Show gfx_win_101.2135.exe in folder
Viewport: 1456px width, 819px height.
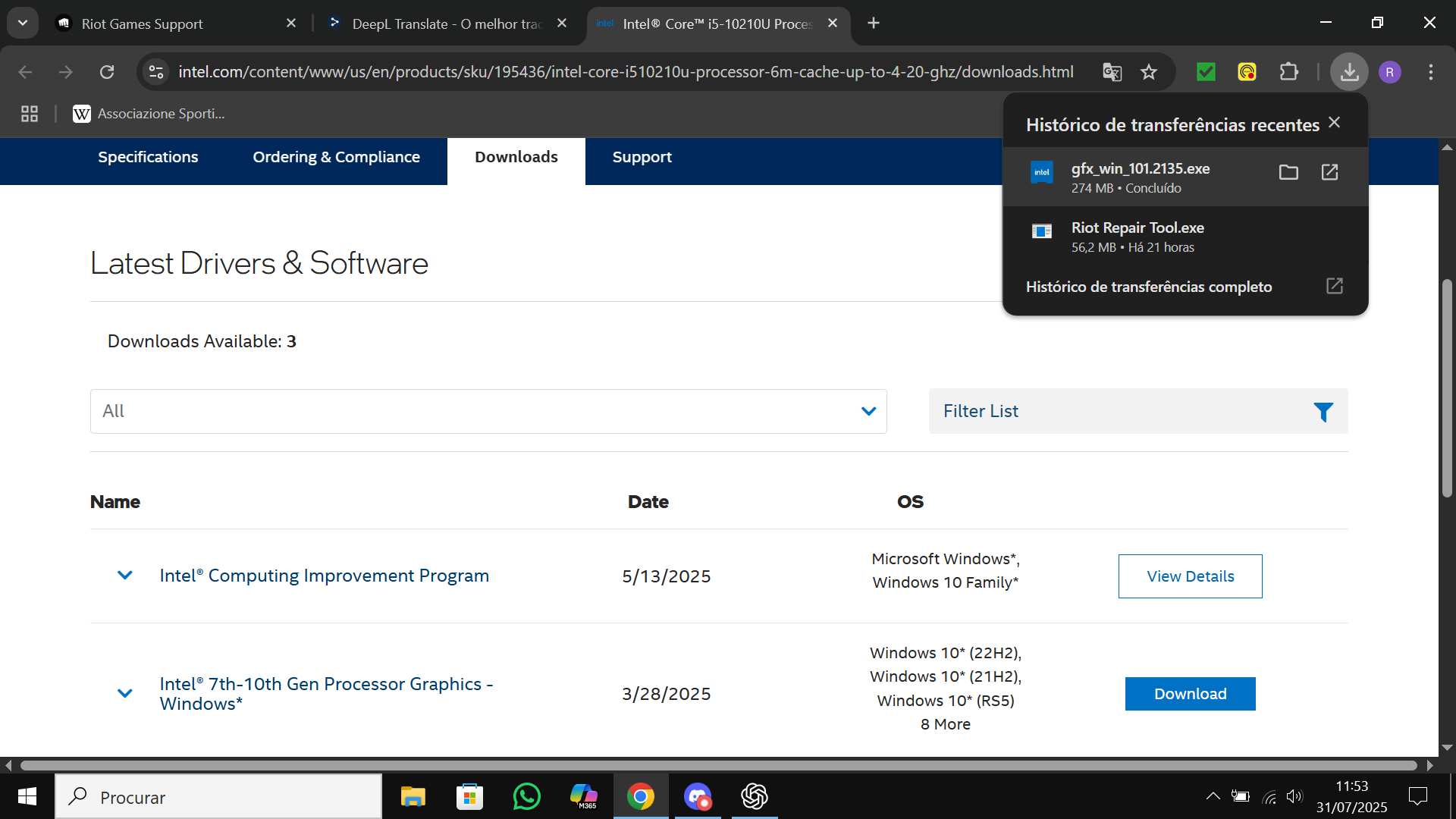click(x=1288, y=172)
